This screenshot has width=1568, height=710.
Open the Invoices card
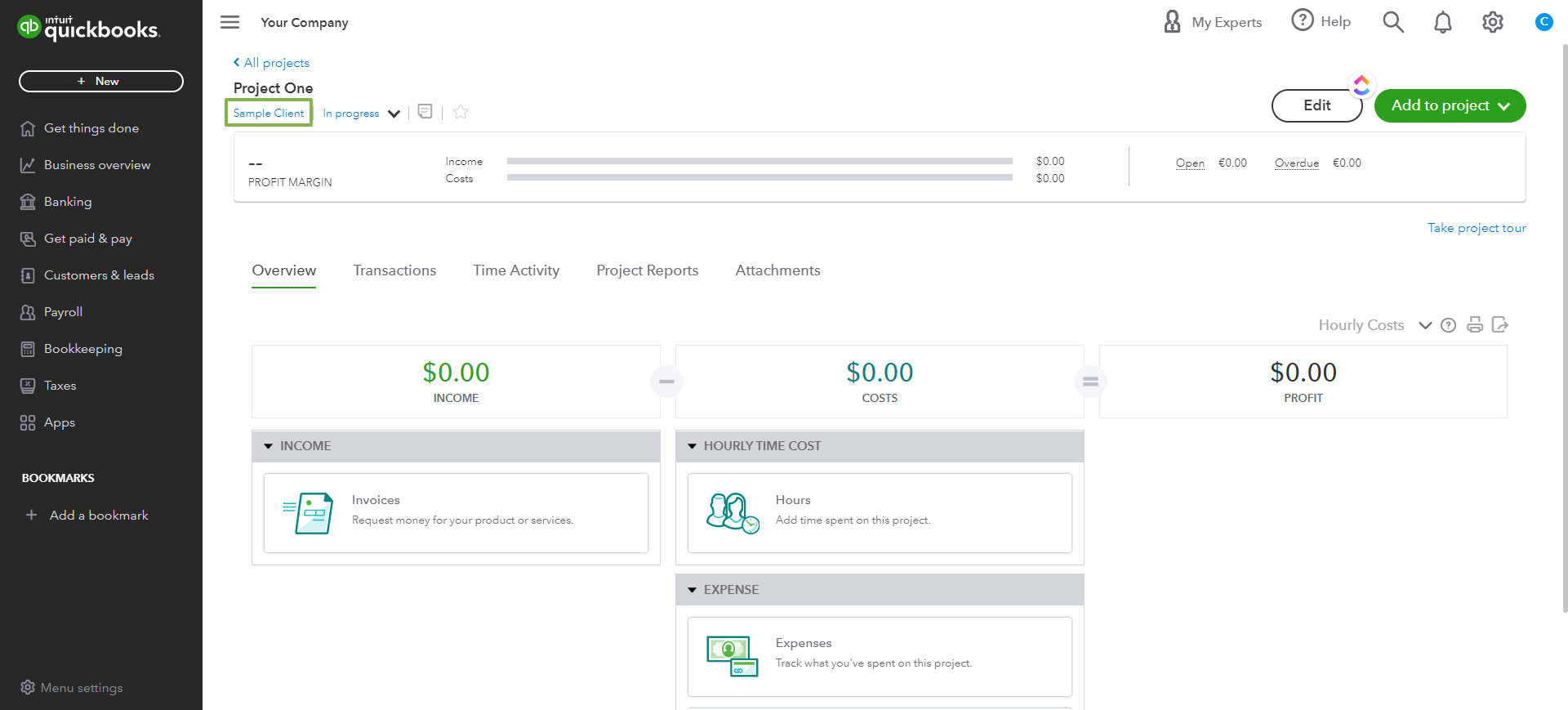(456, 513)
